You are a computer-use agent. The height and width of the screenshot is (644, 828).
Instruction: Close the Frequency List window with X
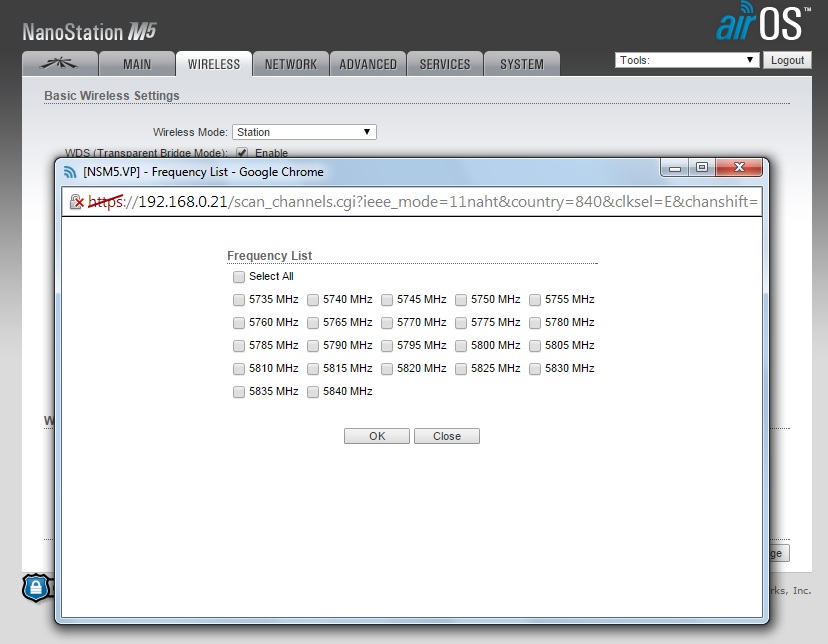pos(739,168)
